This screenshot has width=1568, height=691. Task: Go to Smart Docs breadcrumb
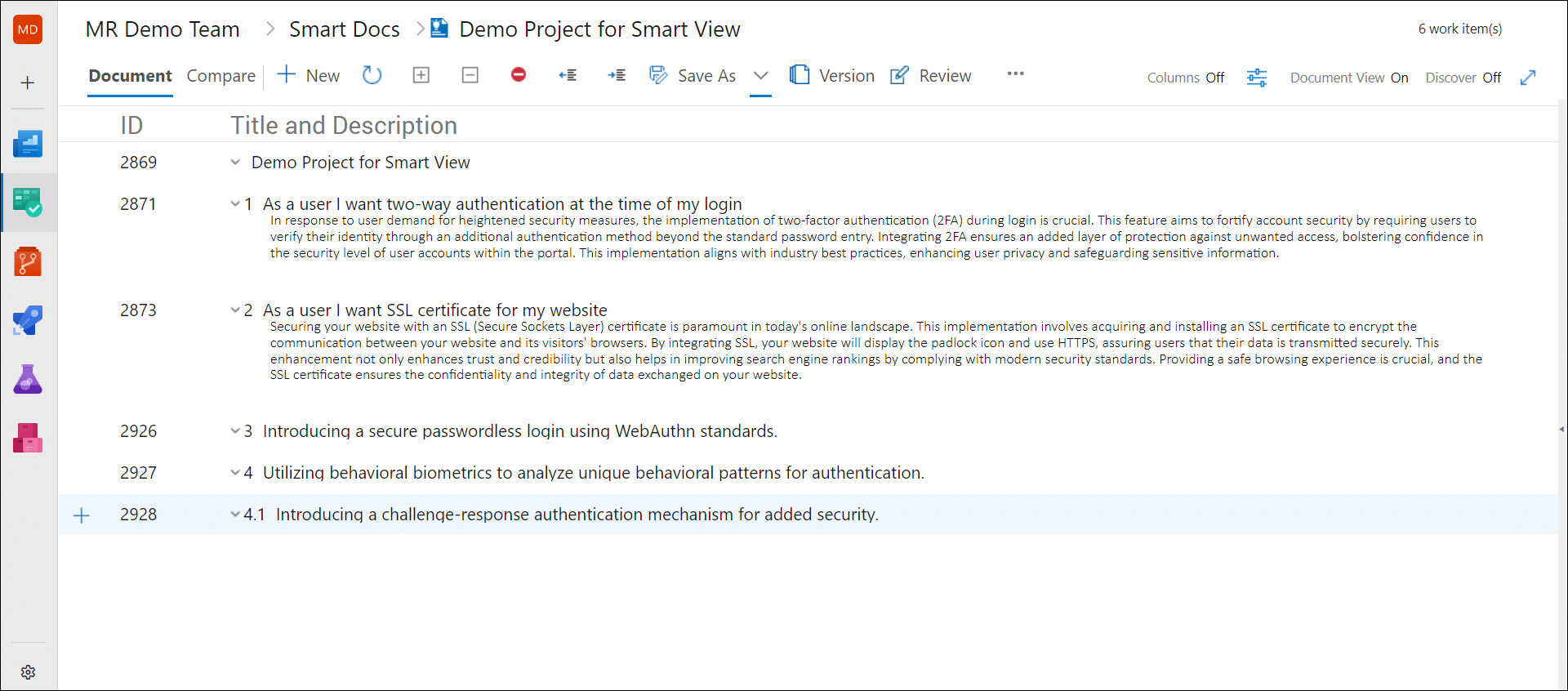click(345, 29)
